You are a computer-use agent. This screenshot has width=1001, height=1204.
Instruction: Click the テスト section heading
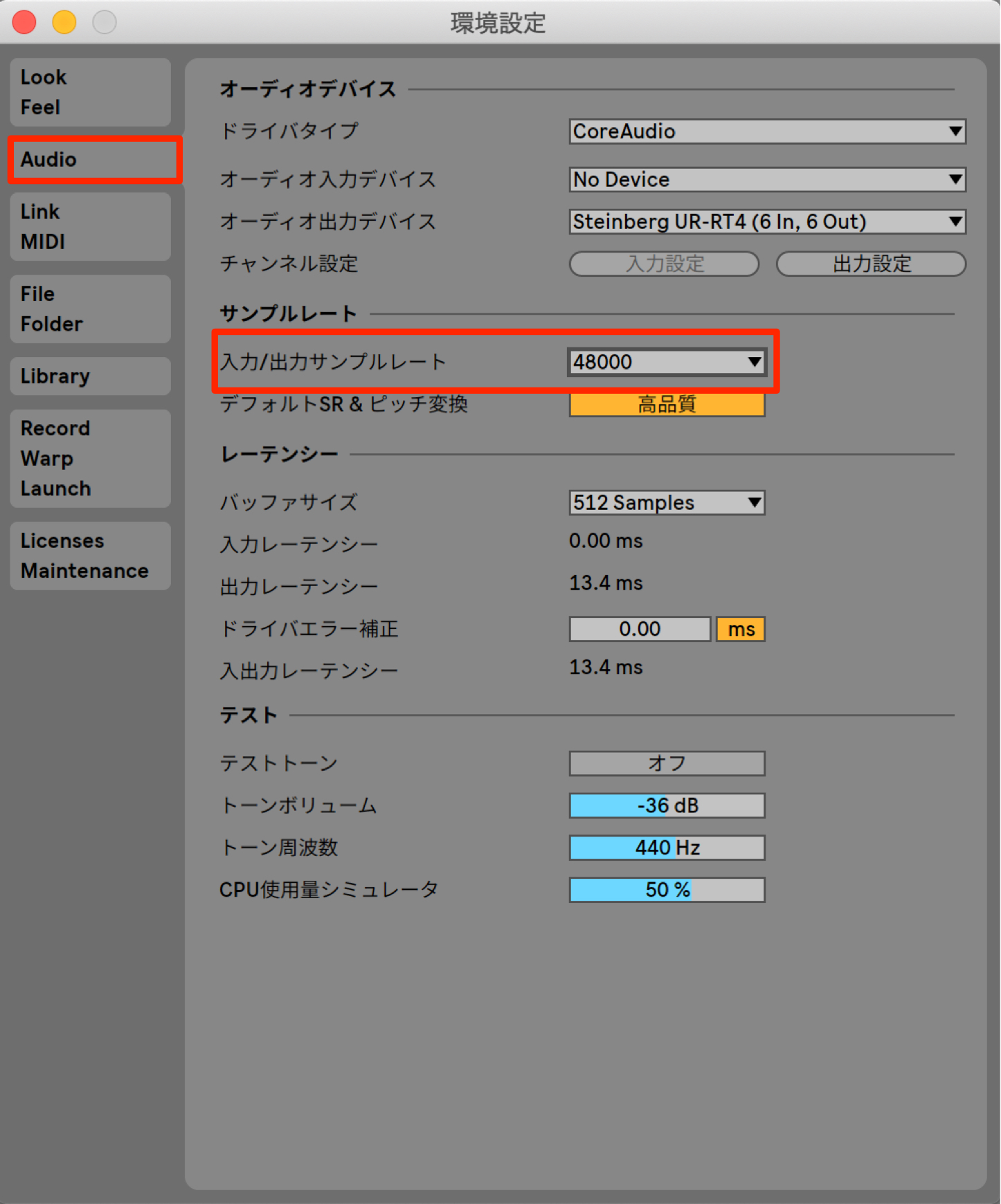click(249, 715)
